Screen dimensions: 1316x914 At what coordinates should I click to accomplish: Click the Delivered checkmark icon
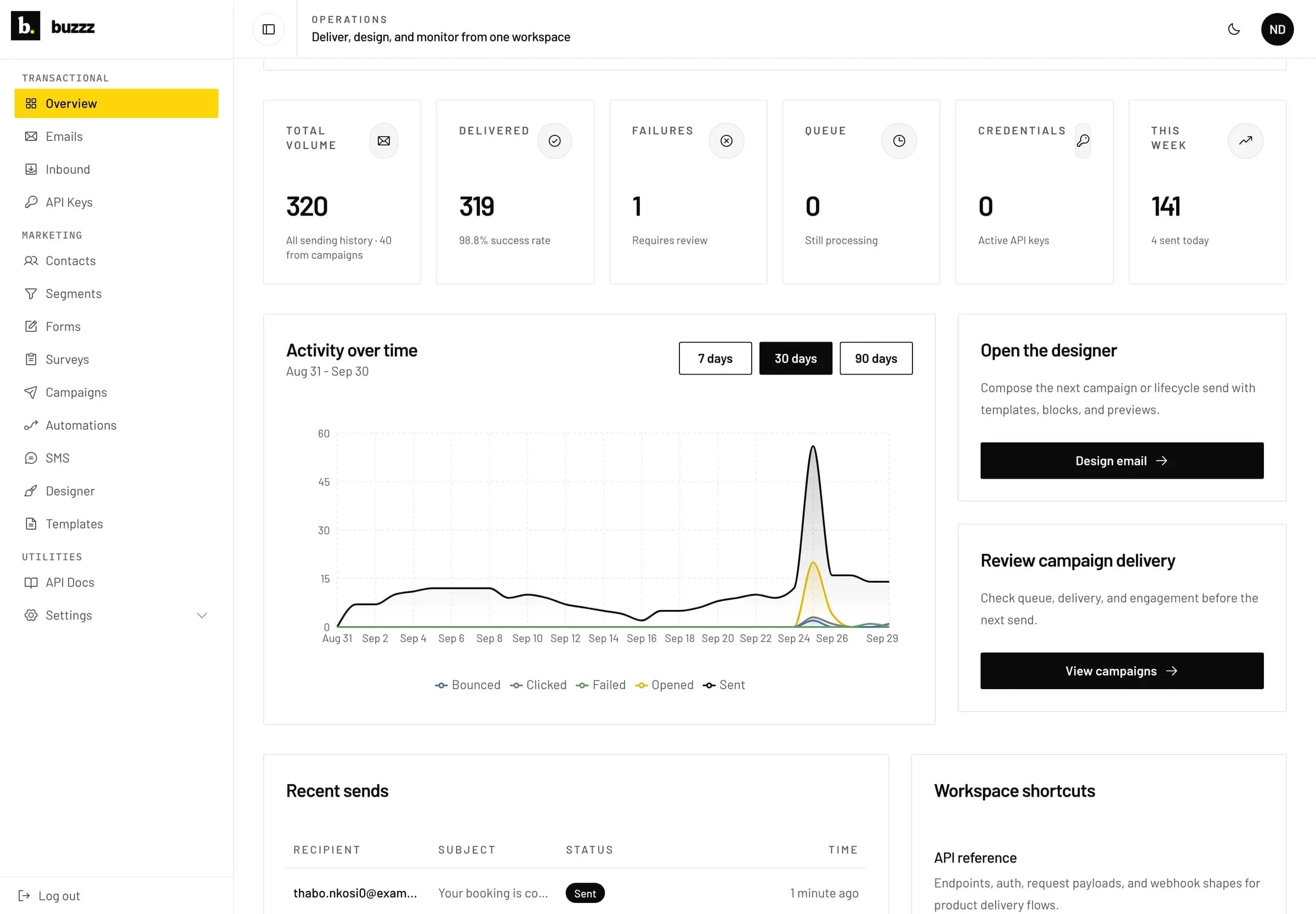point(554,141)
